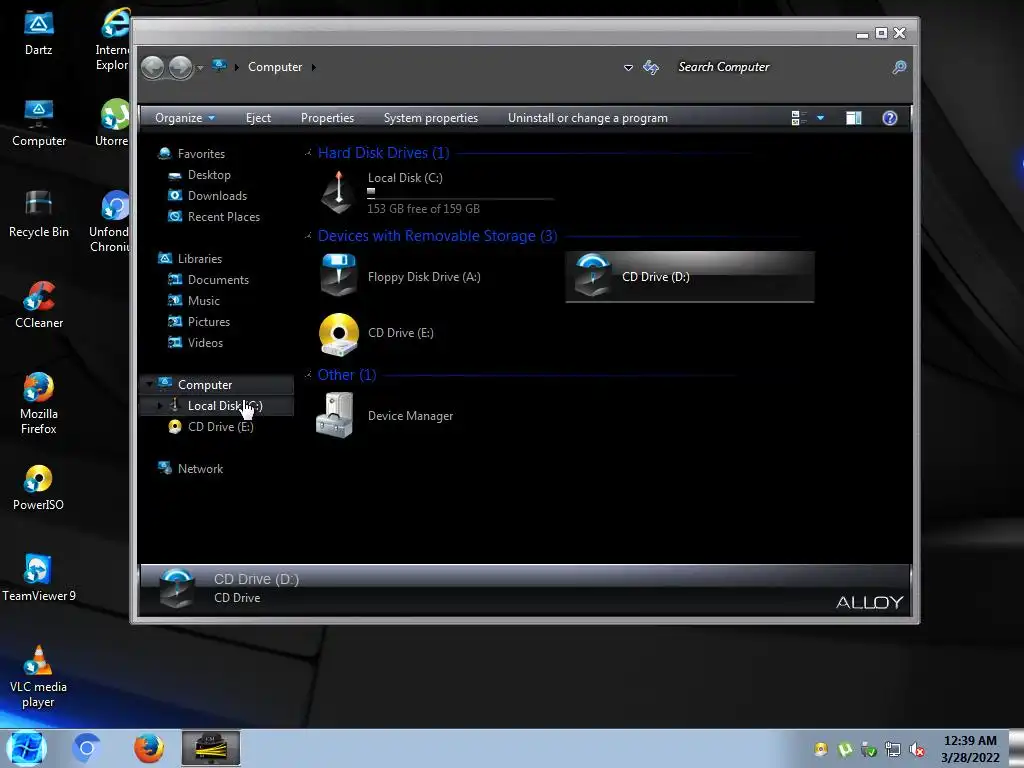Click Properties in the toolbar
This screenshot has width=1024, height=768.
pyautogui.click(x=327, y=118)
